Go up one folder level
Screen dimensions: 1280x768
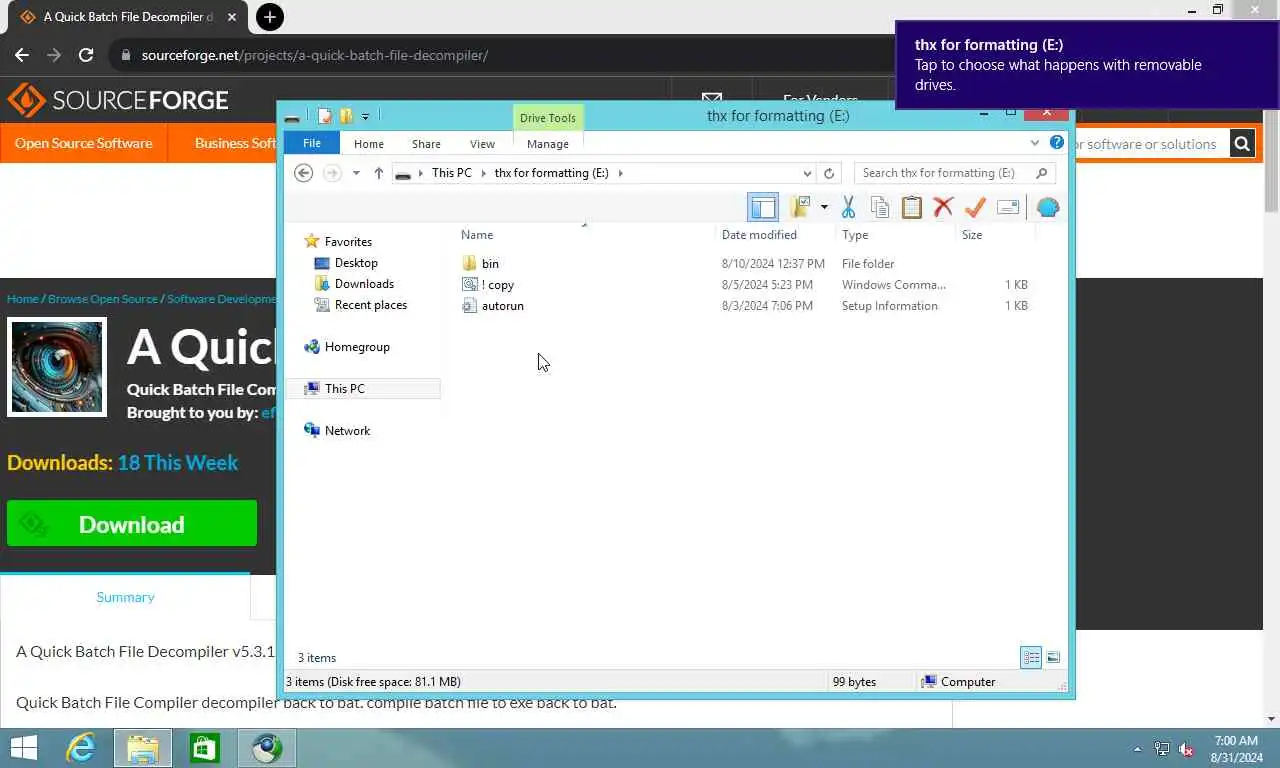click(x=379, y=173)
